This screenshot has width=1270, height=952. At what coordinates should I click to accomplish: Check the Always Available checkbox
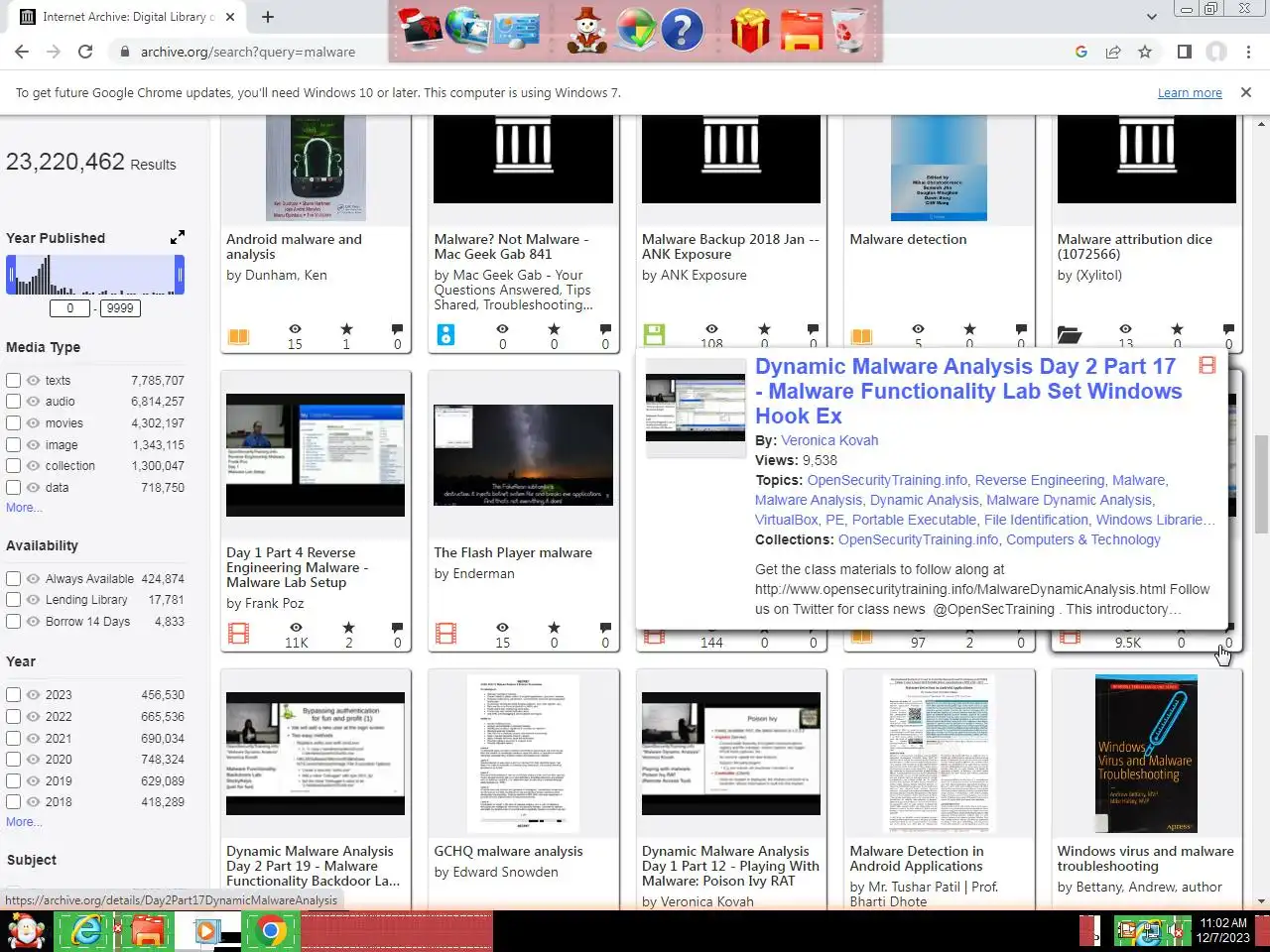point(13,579)
